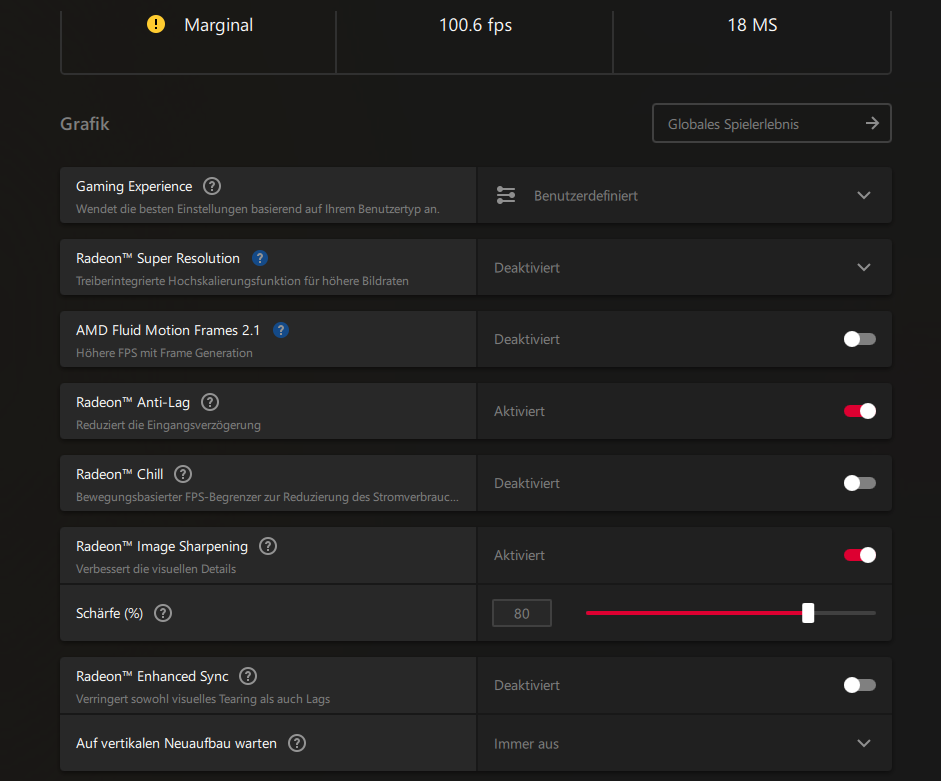
Task: Turn off Radeon Image Sharpening toggle
Action: 859,555
